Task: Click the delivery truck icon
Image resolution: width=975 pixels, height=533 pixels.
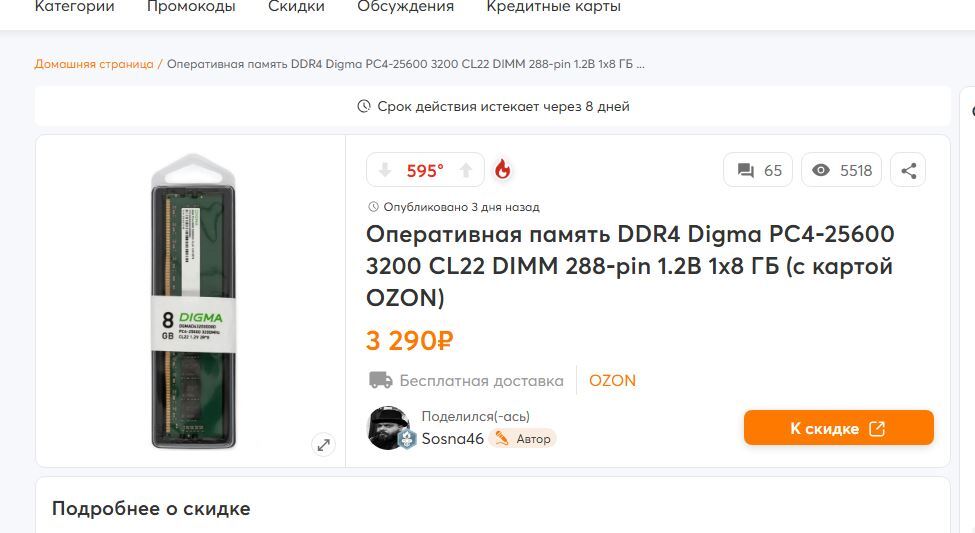Action: (x=380, y=380)
